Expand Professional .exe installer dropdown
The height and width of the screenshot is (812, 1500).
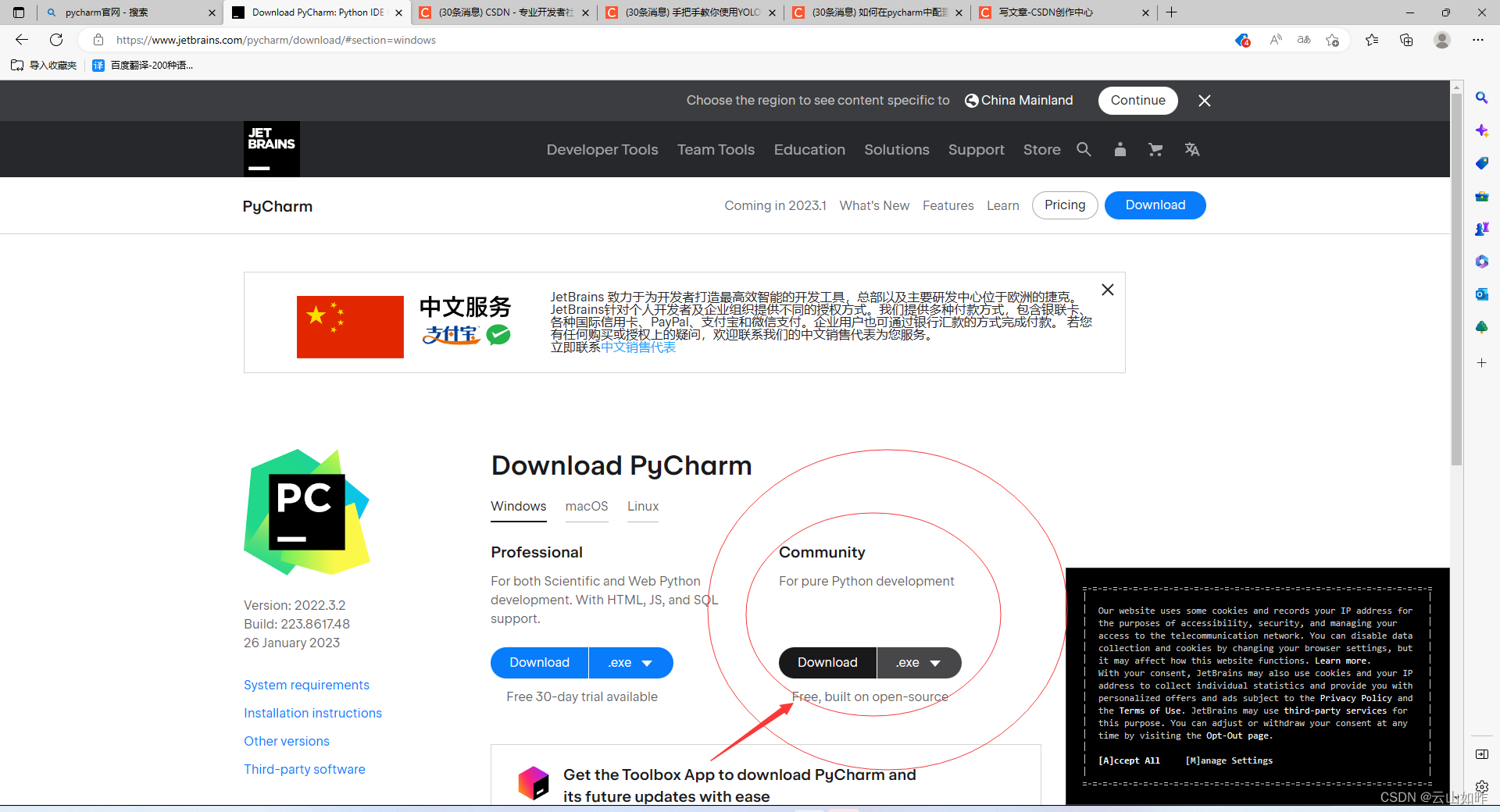[631, 662]
